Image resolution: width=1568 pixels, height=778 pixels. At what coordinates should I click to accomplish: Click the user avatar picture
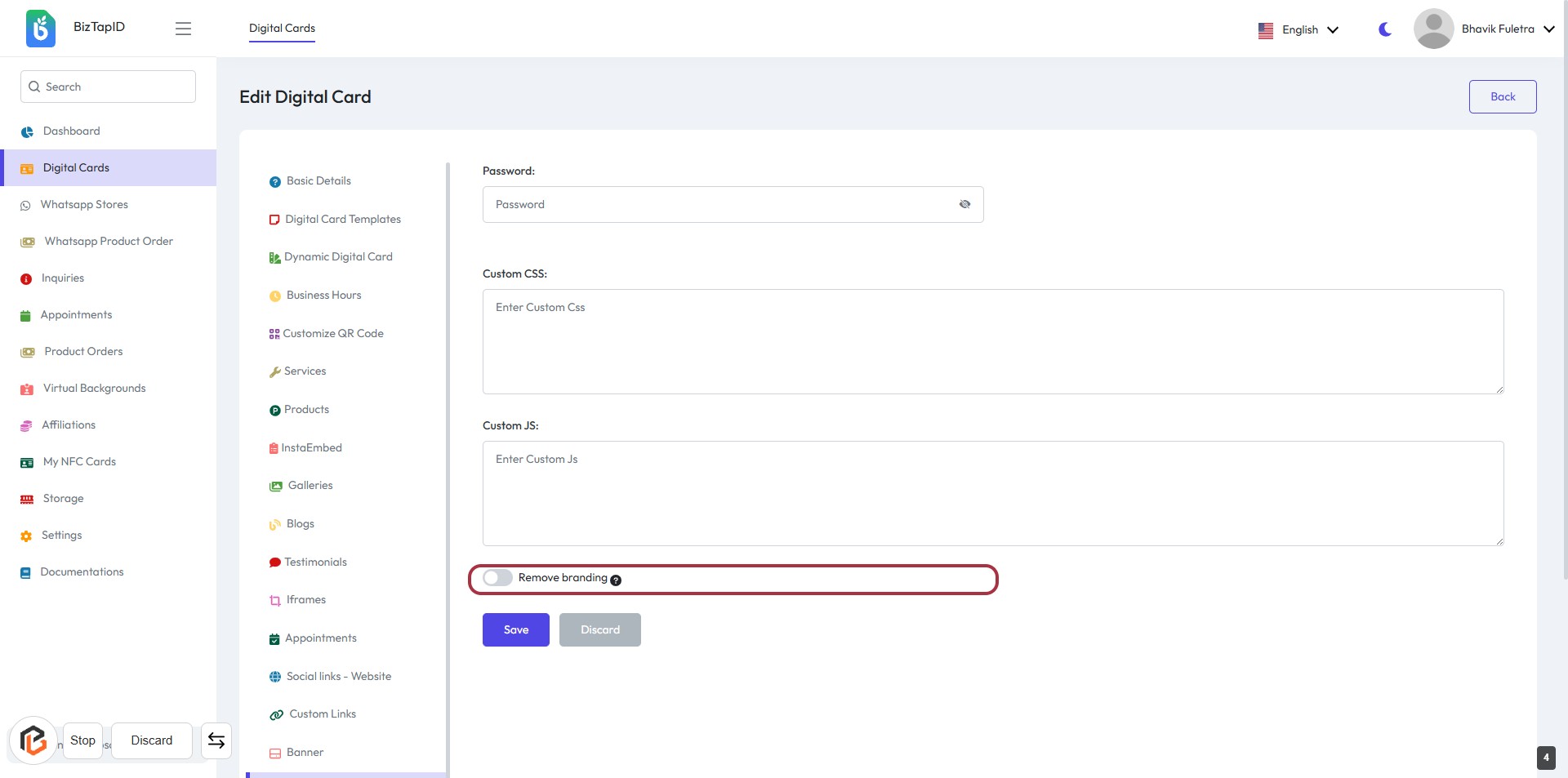point(1433,29)
